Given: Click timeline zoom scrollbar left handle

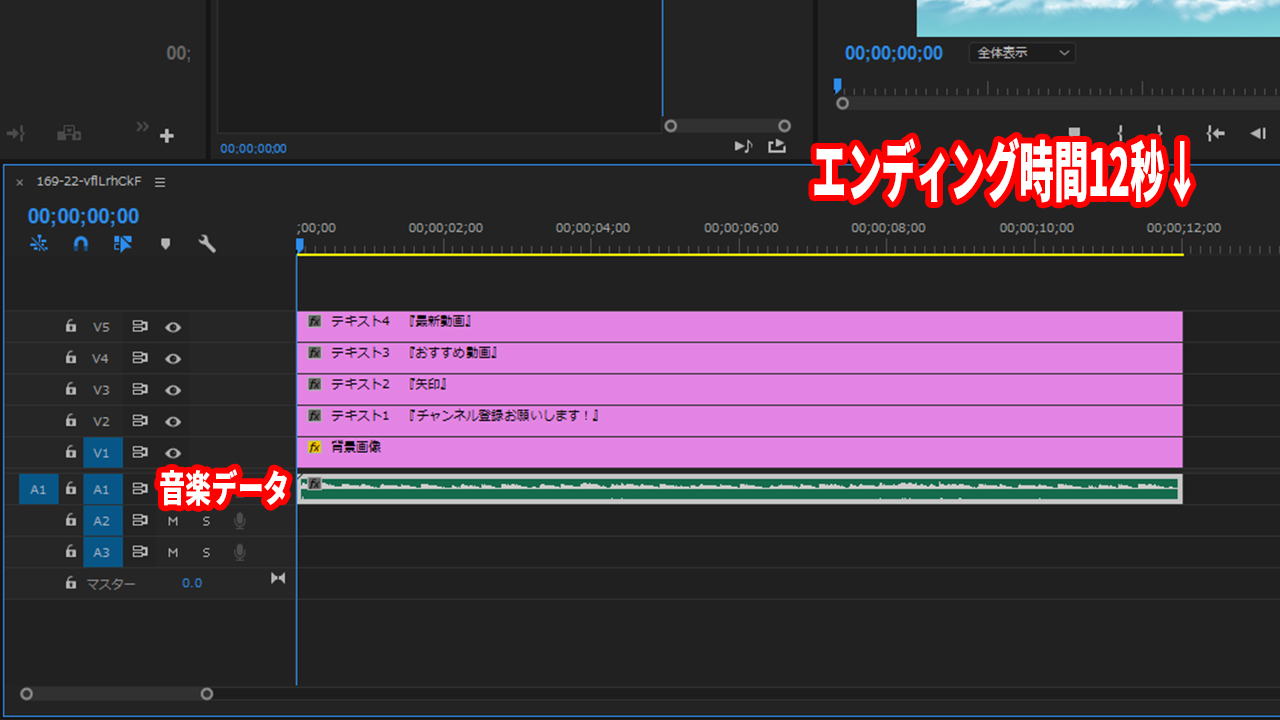Looking at the screenshot, I should [26, 694].
